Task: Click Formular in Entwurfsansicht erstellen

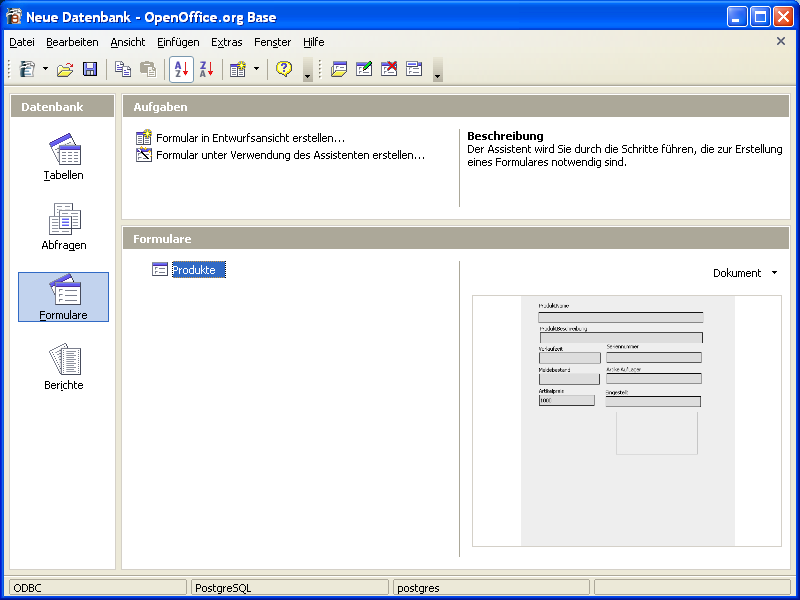Action: pos(250,138)
